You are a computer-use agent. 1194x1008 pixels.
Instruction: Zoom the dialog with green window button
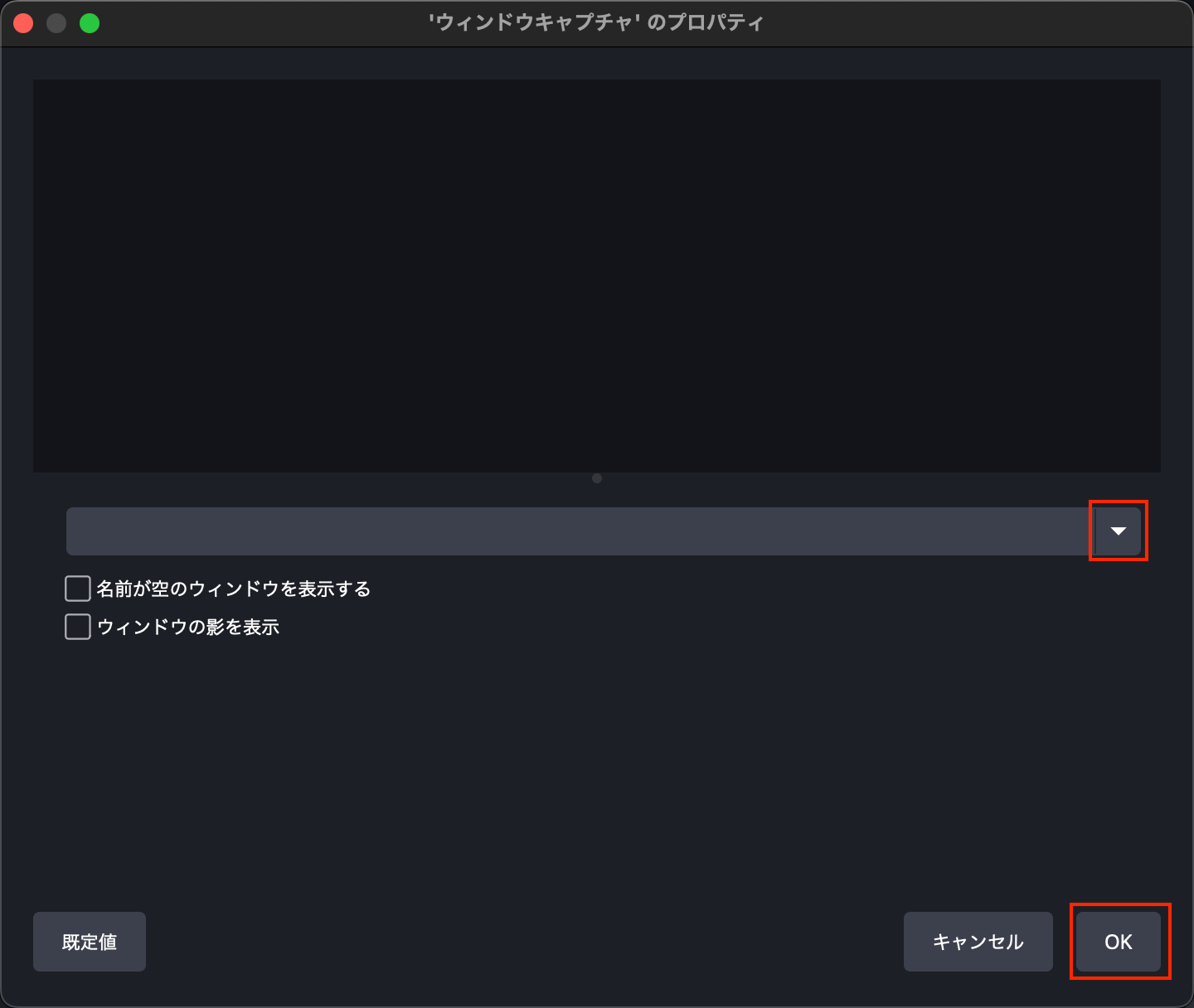90,23
